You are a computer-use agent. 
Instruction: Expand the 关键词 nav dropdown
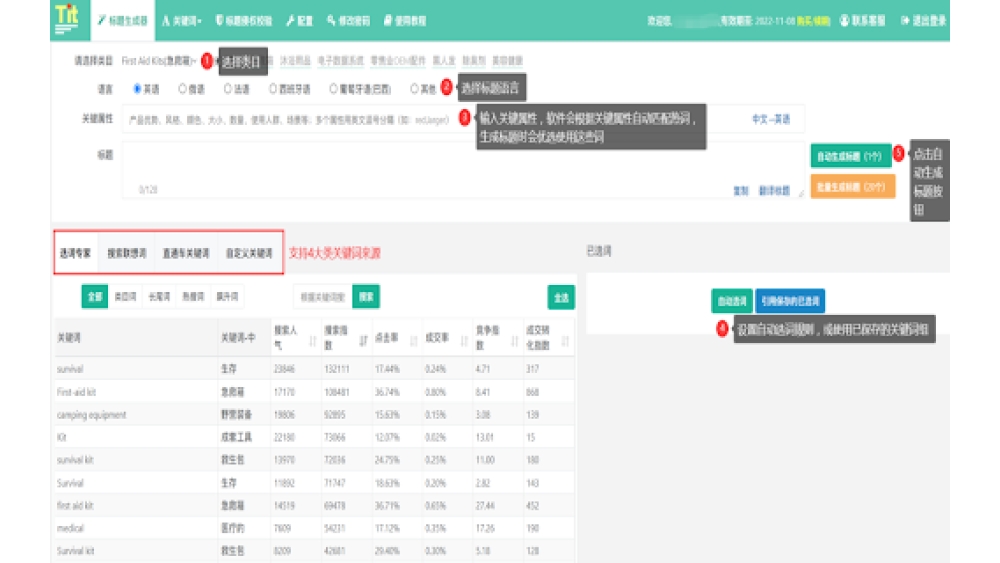[x=182, y=20]
